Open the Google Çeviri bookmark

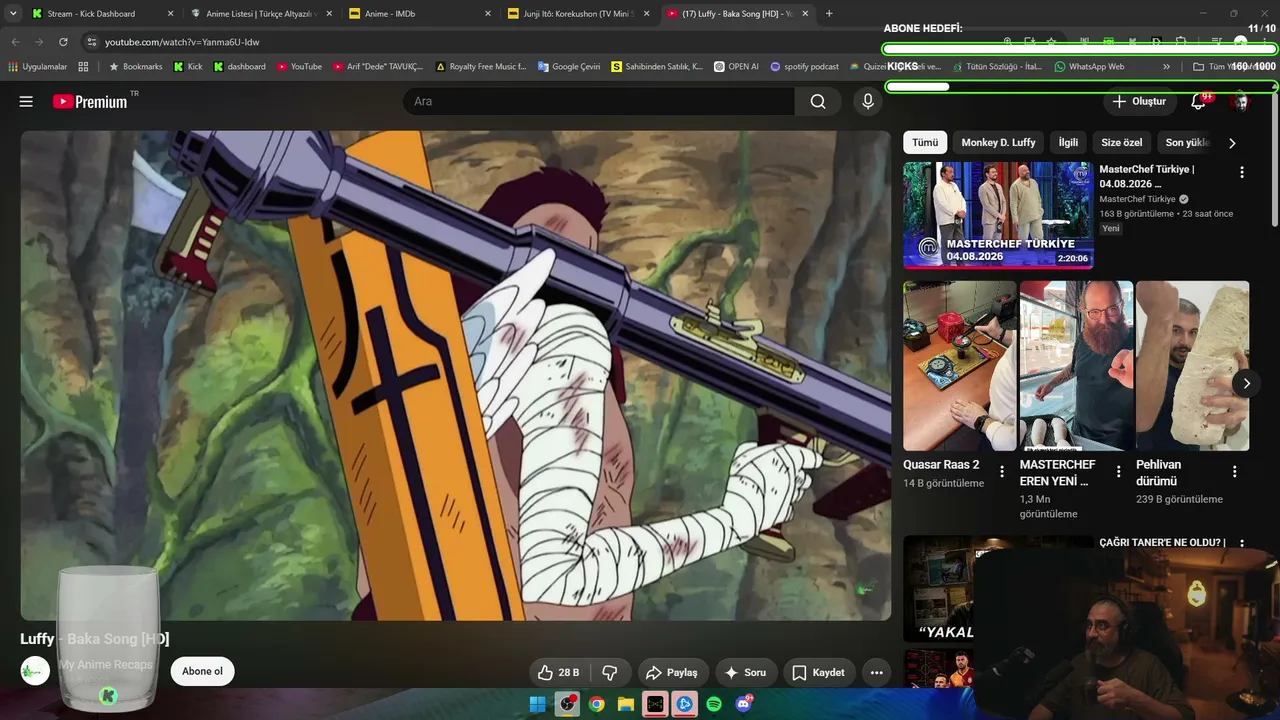pos(569,67)
